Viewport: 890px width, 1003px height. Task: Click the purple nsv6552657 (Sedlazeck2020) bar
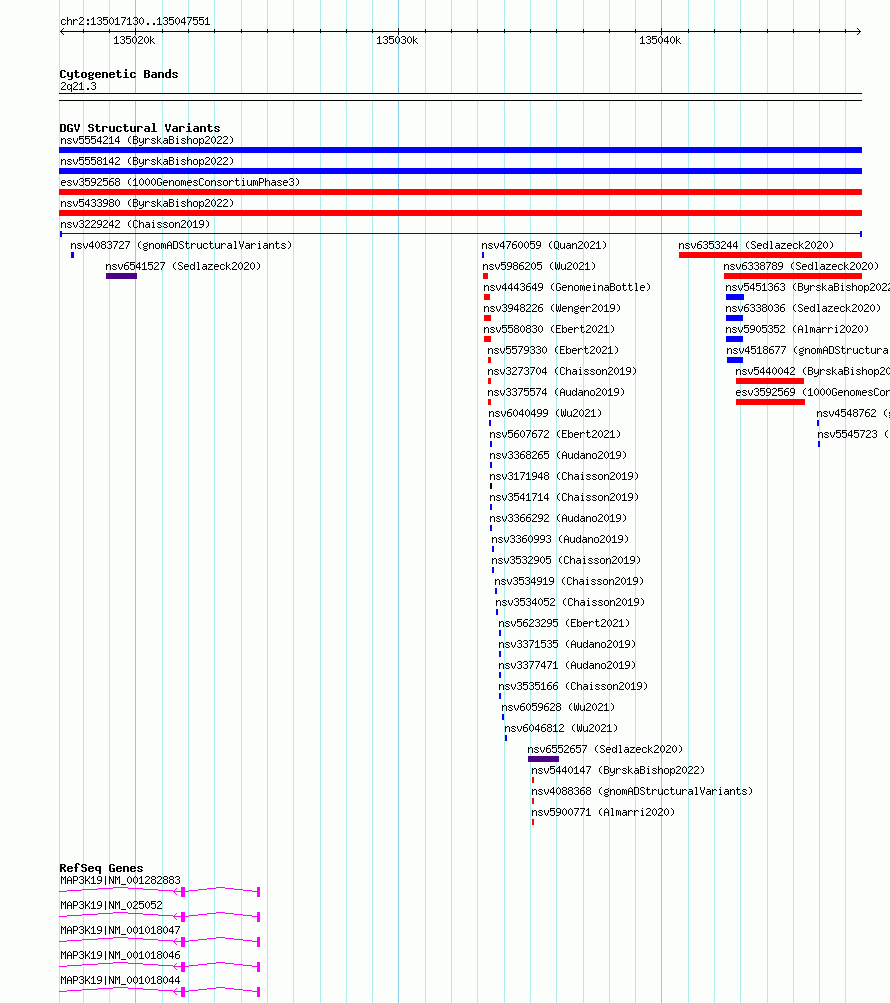pos(543,759)
